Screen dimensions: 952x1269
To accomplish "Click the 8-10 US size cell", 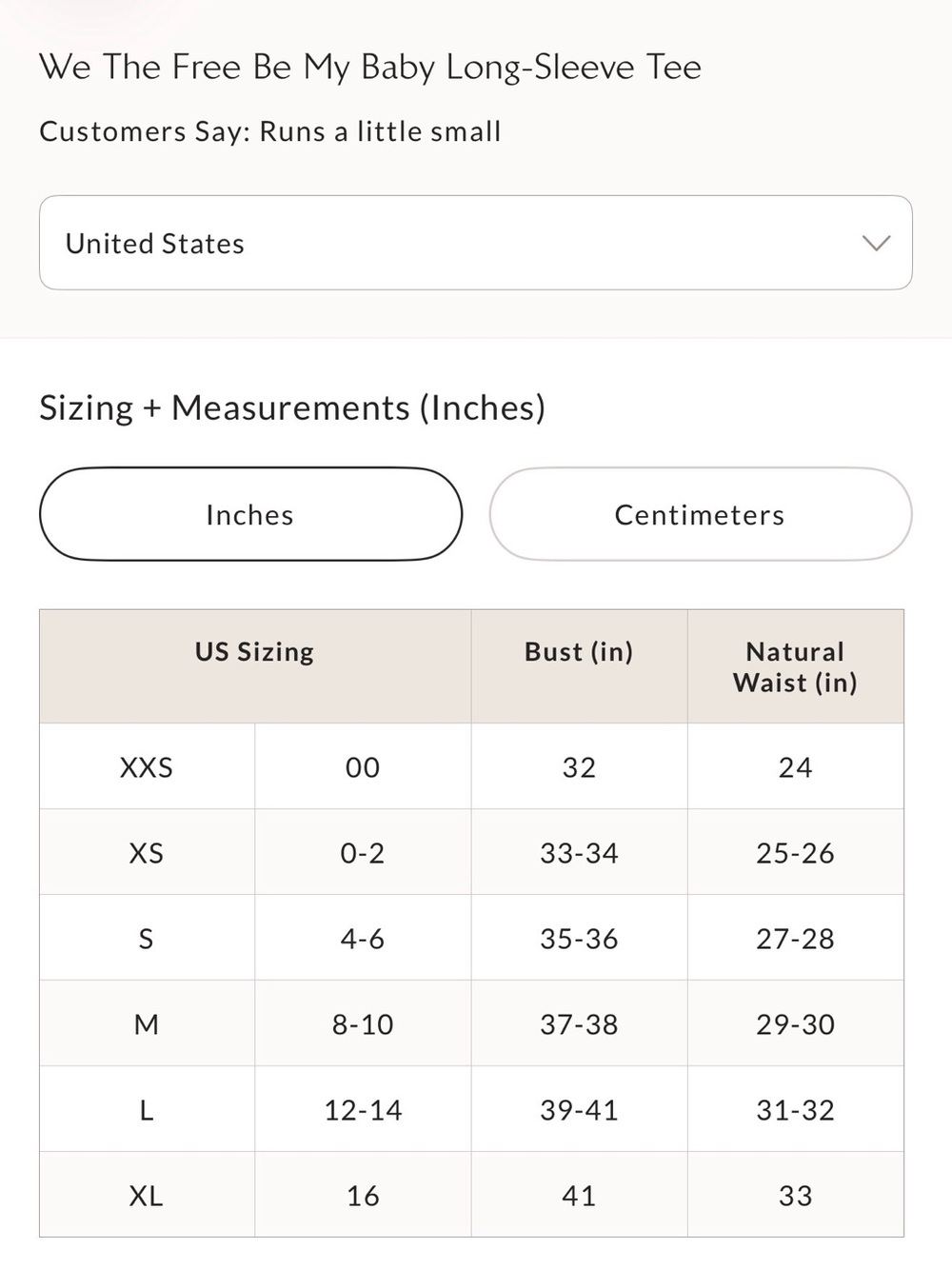I will point(363,1023).
